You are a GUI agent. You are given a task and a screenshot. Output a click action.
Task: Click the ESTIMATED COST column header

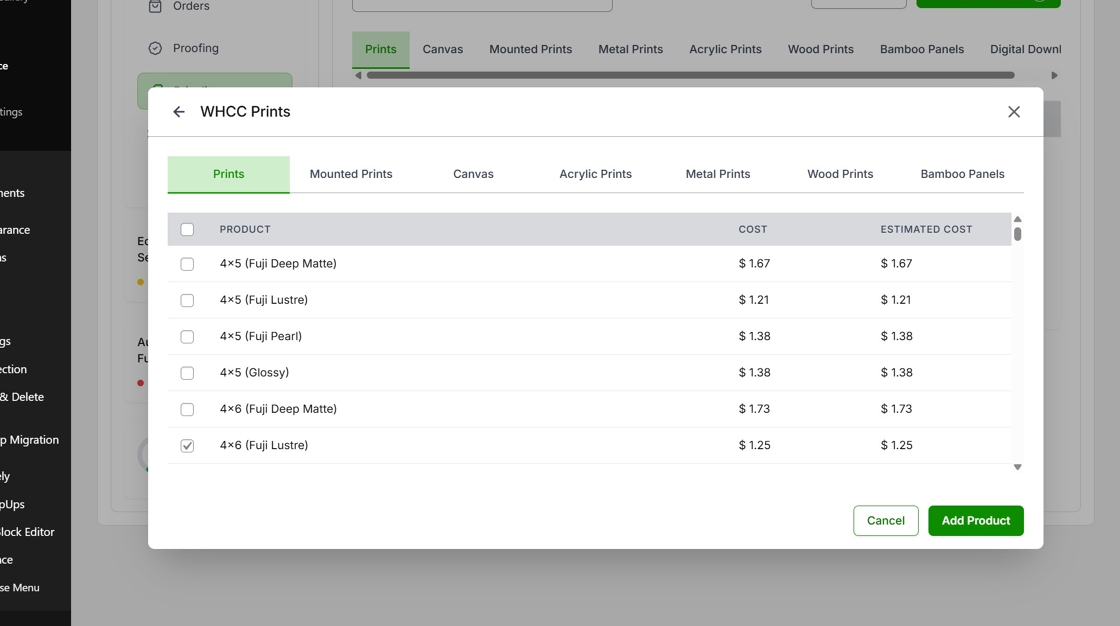[926, 229]
